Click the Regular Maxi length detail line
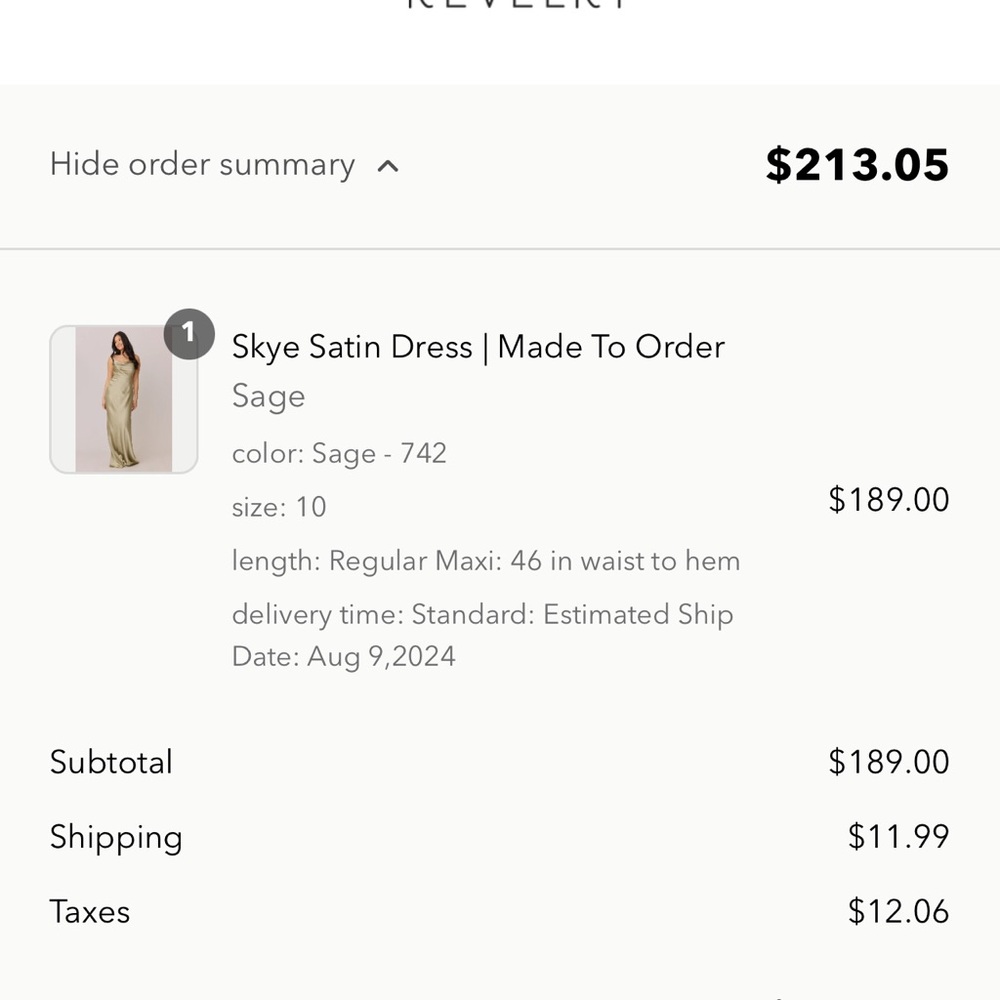This screenshot has height=1000, width=1000. click(x=486, y=561)
